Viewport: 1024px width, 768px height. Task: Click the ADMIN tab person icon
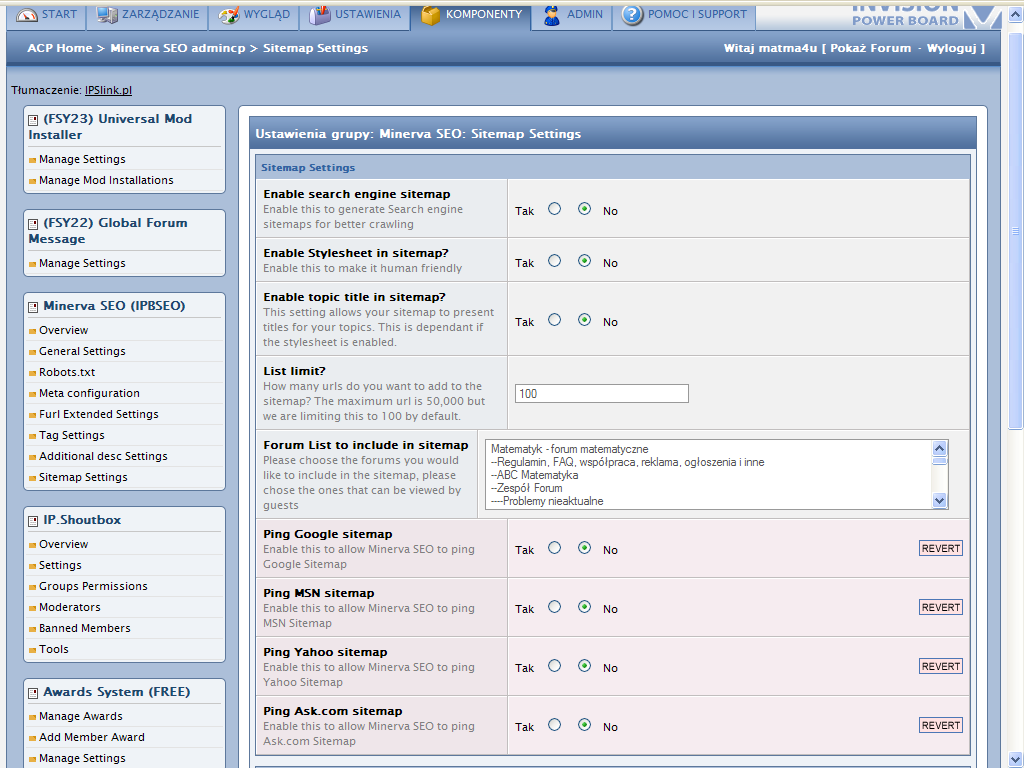pyautogui.click(x=551, y=15)
